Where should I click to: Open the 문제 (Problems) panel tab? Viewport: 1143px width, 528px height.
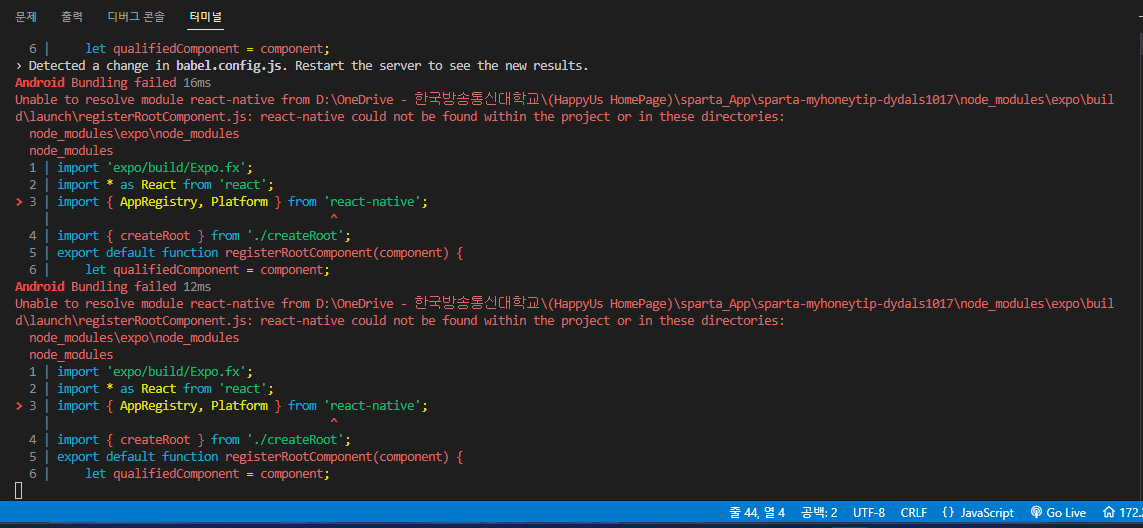click(x=26, y=15)
